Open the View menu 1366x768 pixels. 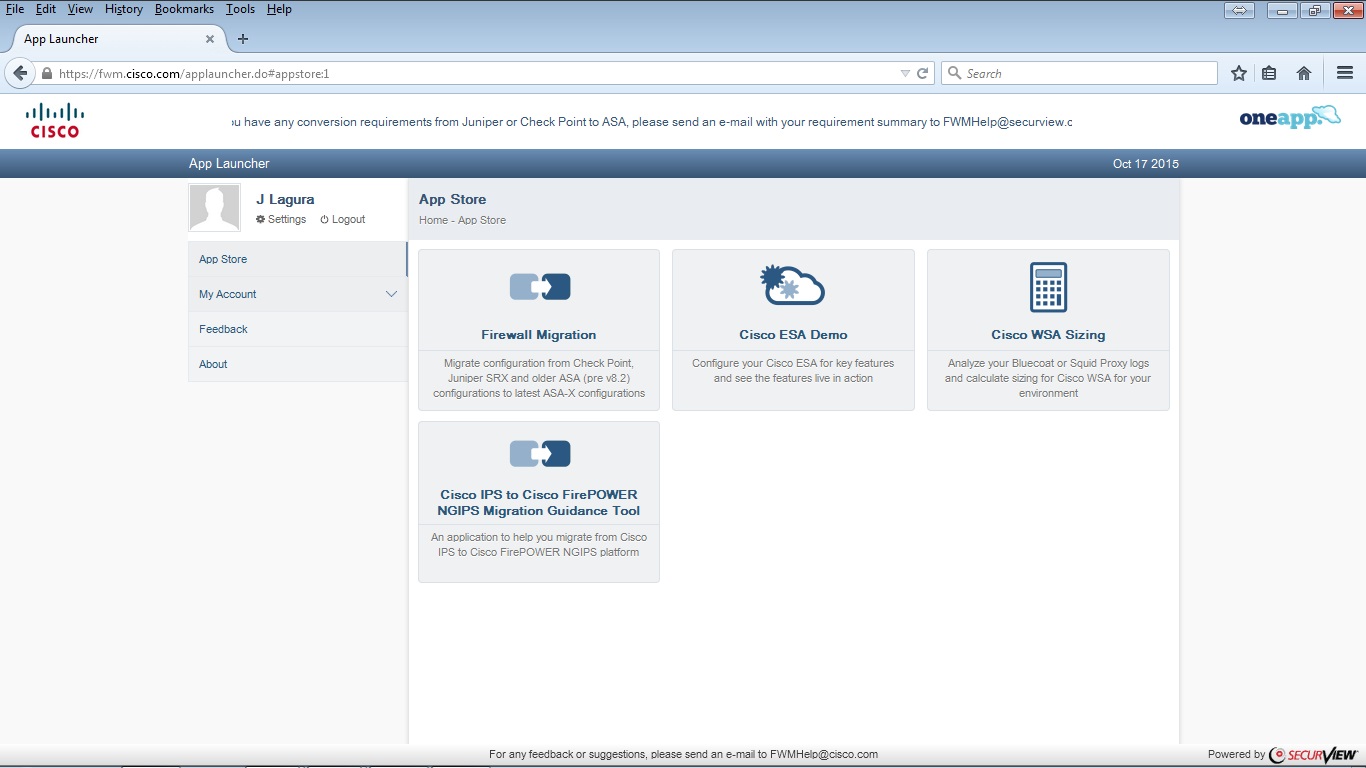point(80,9)
